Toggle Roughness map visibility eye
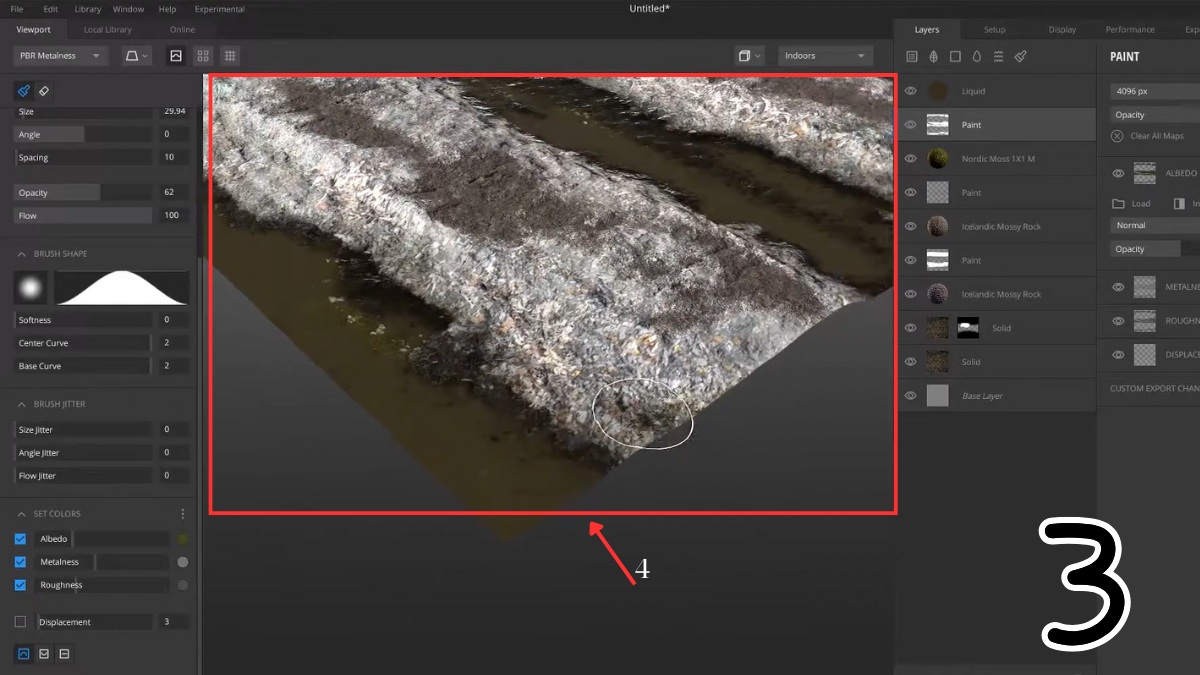Viewport: 1200px width, 675px height. (x=1118, y=321)
